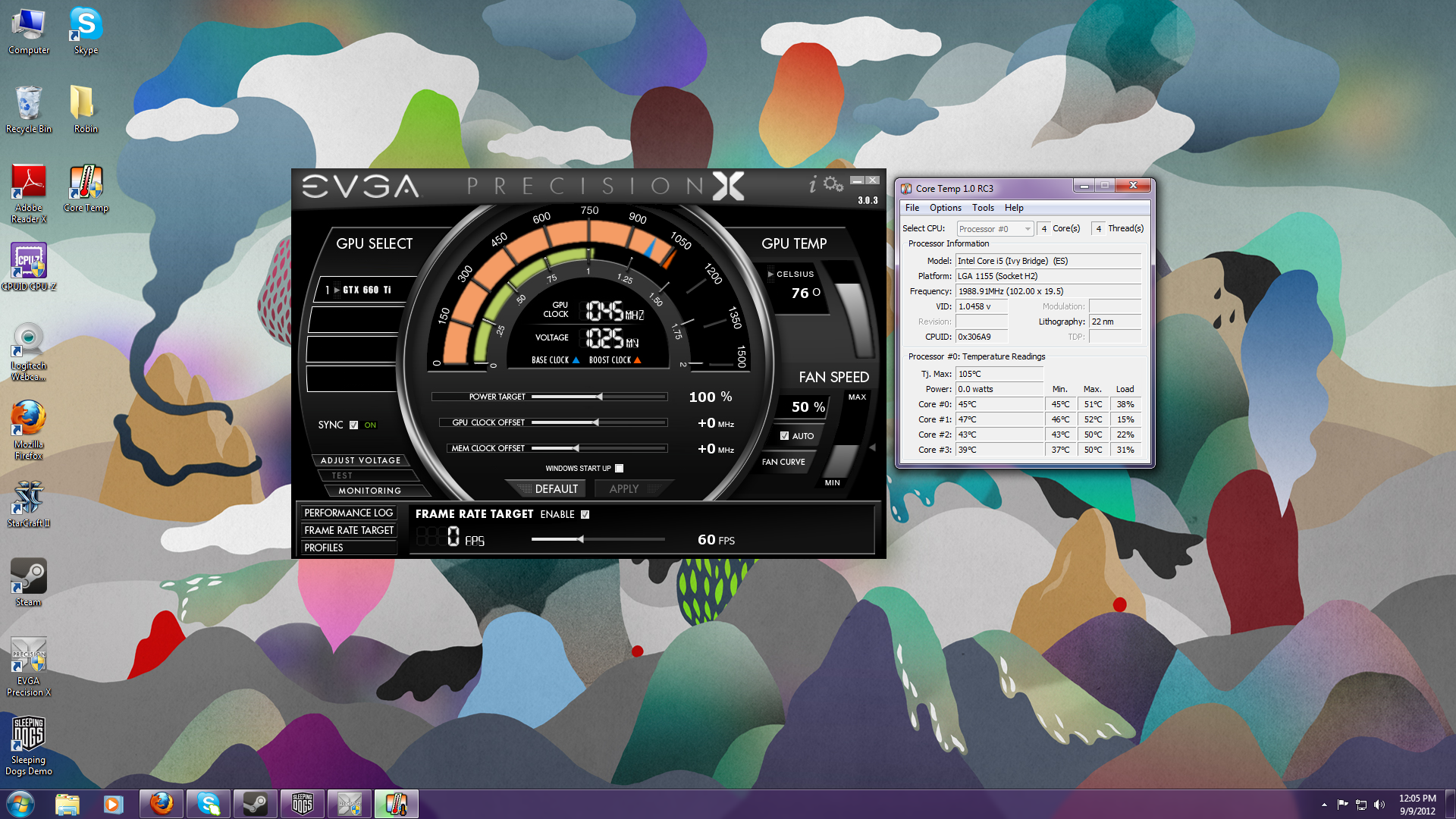This screenshot has width=1456, height=819.
Task: Click the taskbar clock showing 12:05 PM
Action: tap(1417, 805)
